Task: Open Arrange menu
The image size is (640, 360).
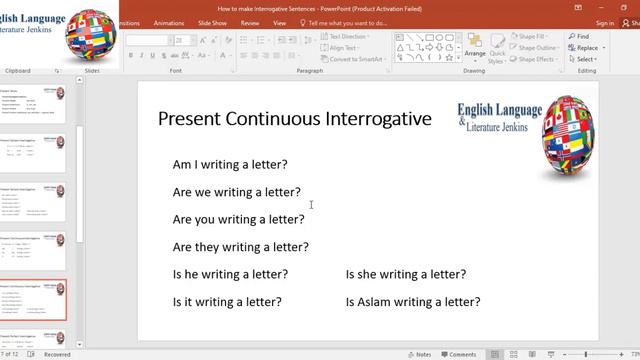Action: 475,48
